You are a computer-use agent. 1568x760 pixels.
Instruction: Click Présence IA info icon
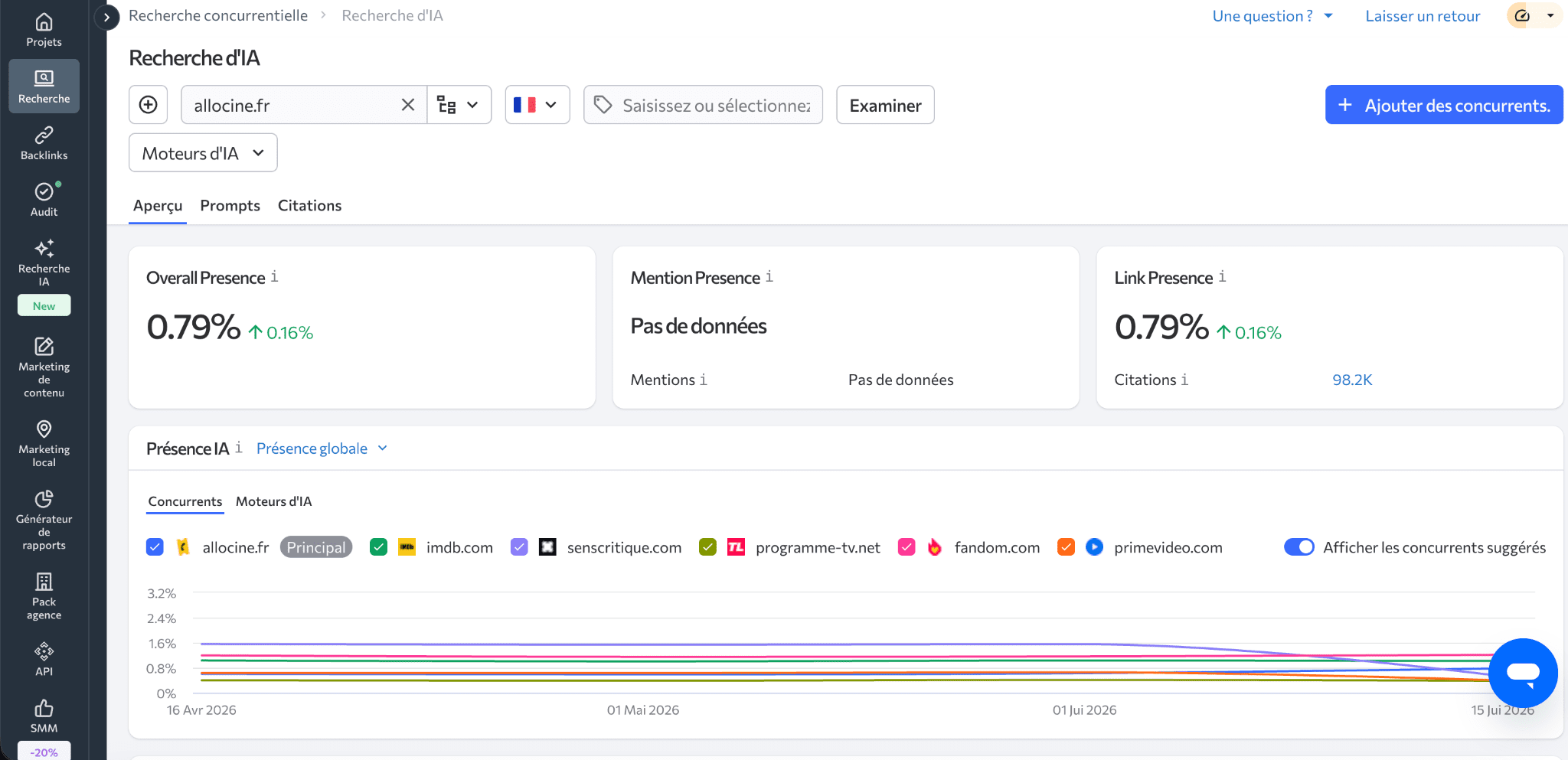point(239,447)
